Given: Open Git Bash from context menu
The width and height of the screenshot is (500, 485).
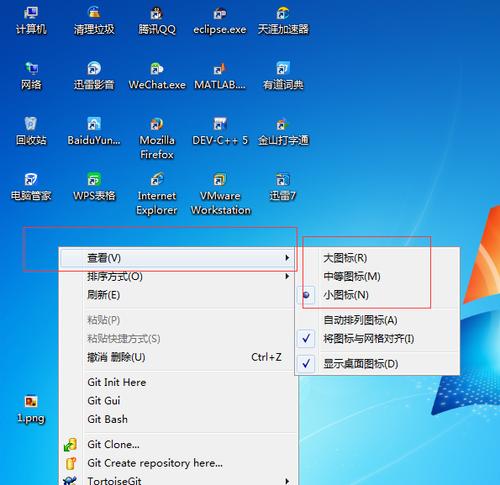Looking at the screenshot, I should [x=107, y=419].
